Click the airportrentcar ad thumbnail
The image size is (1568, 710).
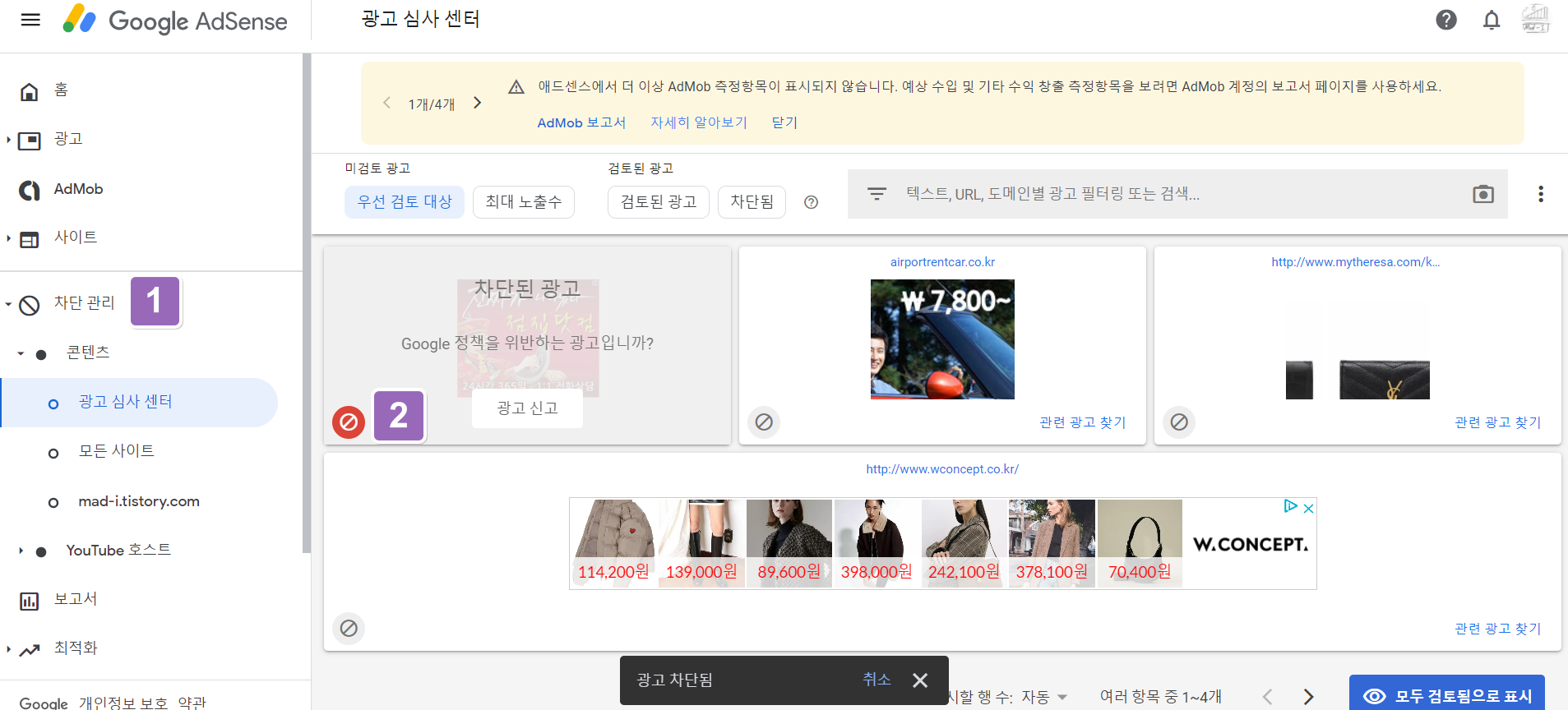point(942,339)
